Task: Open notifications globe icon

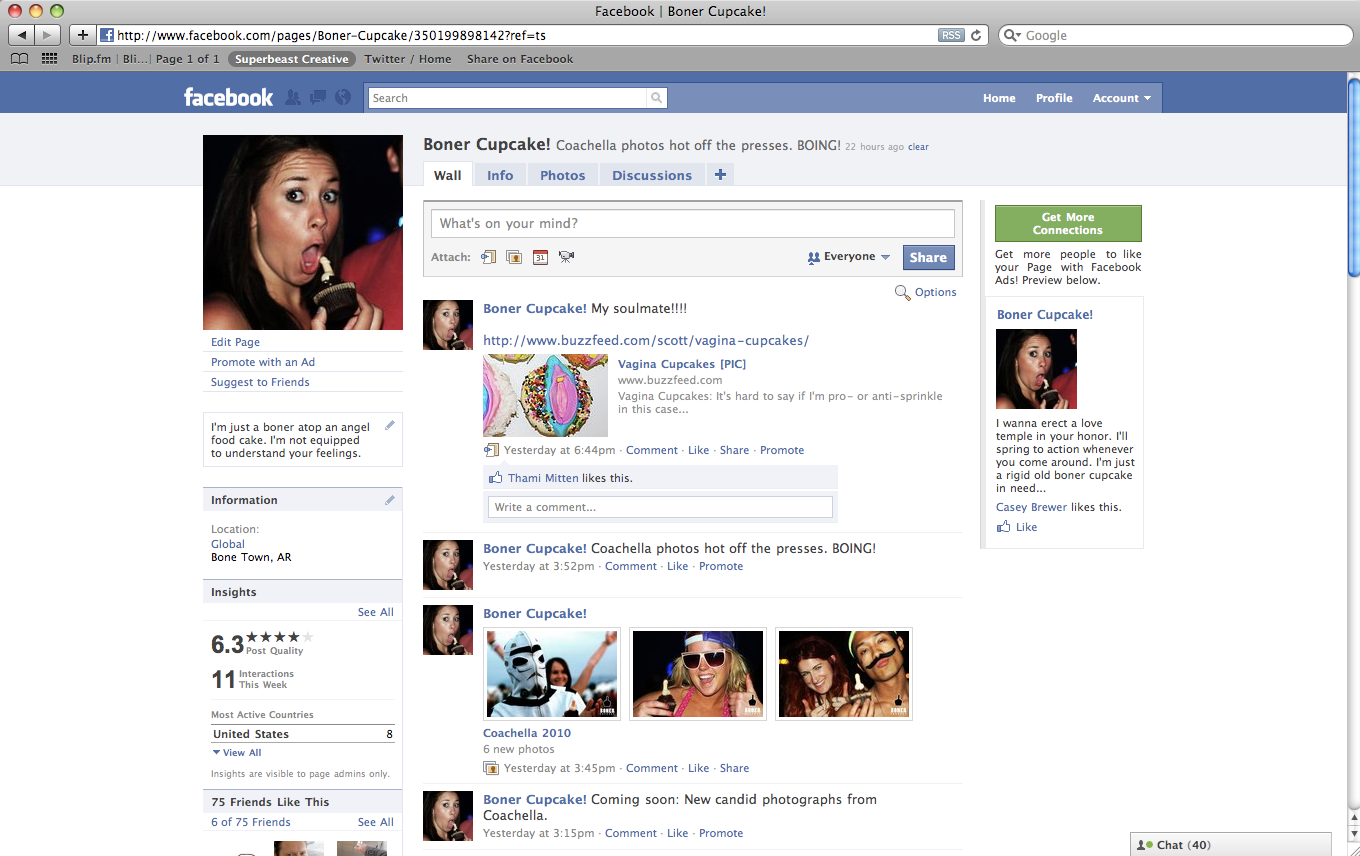Action: (x=343, y=97)
